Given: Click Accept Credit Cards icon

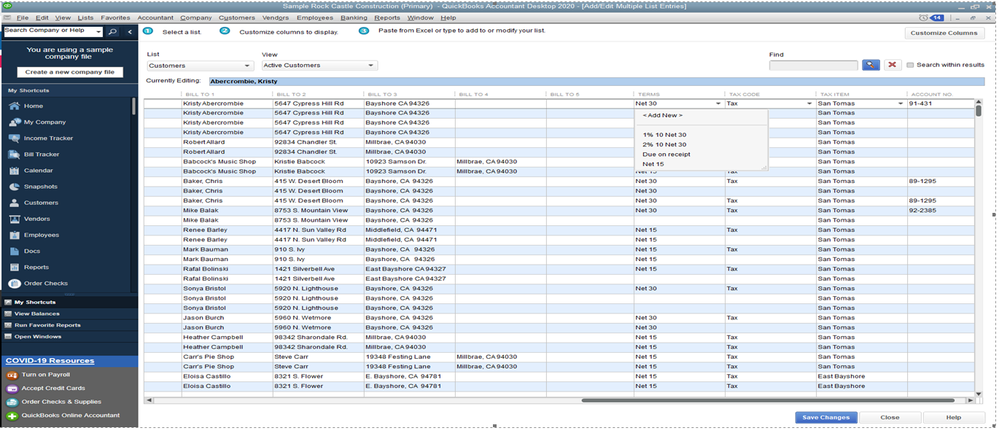Looking at the screenshot, I should 11,388.
